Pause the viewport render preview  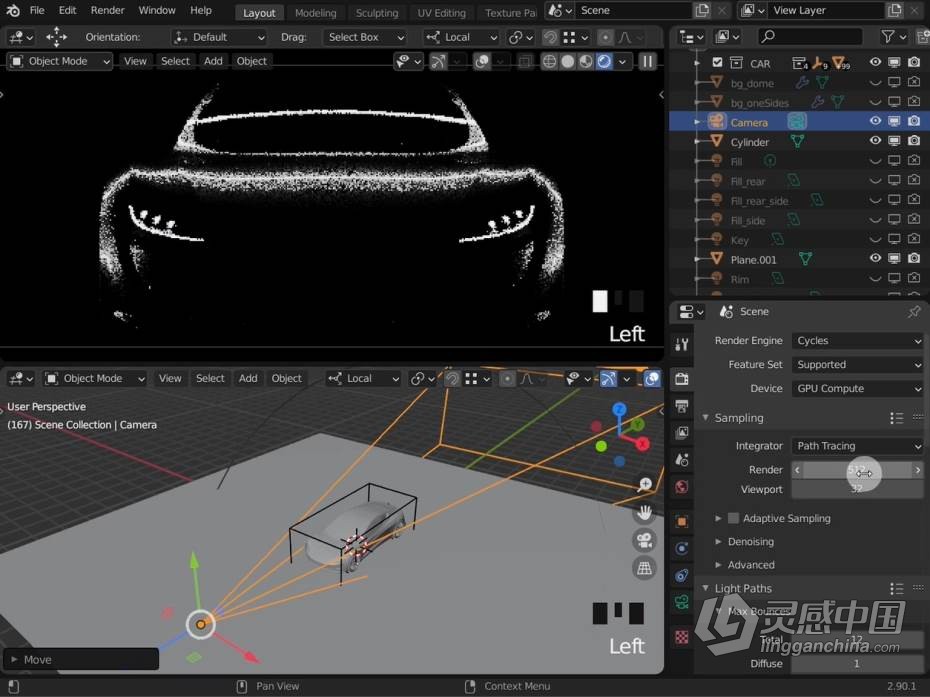coord(648,61)
